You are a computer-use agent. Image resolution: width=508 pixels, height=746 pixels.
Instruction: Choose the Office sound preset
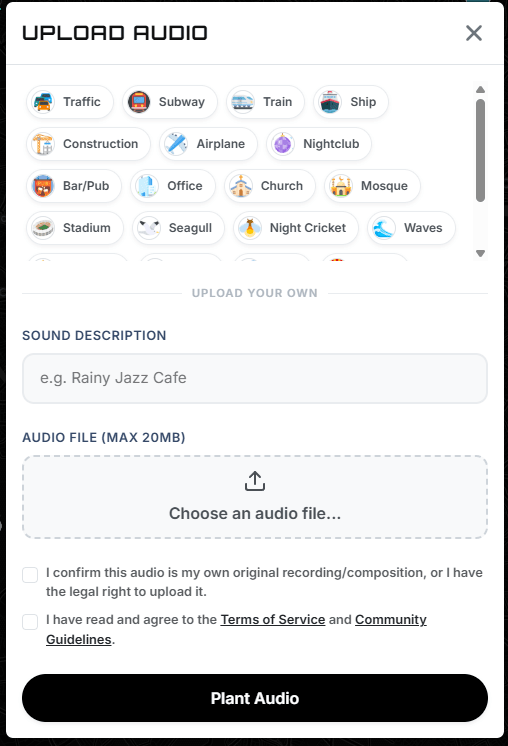[173, 186]
